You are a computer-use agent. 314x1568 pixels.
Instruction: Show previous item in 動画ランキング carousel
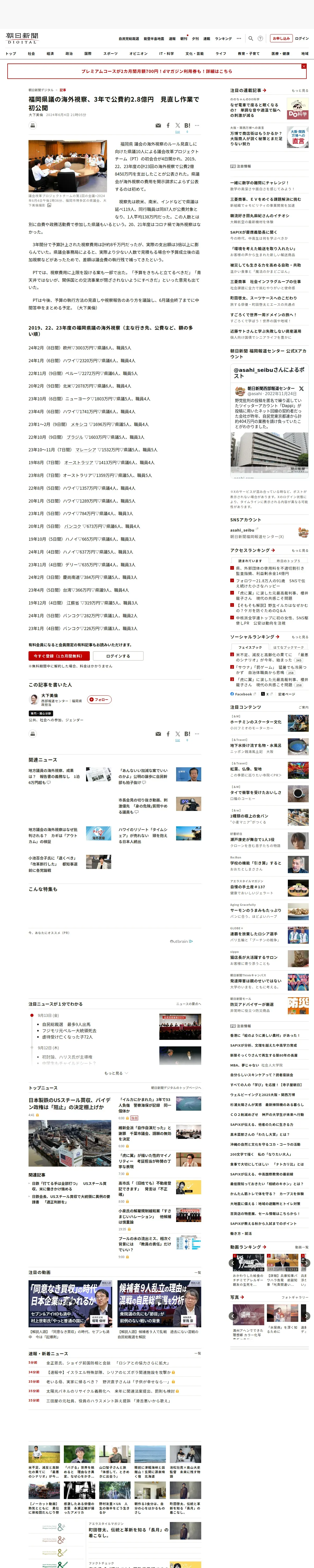click(232, 1263)
